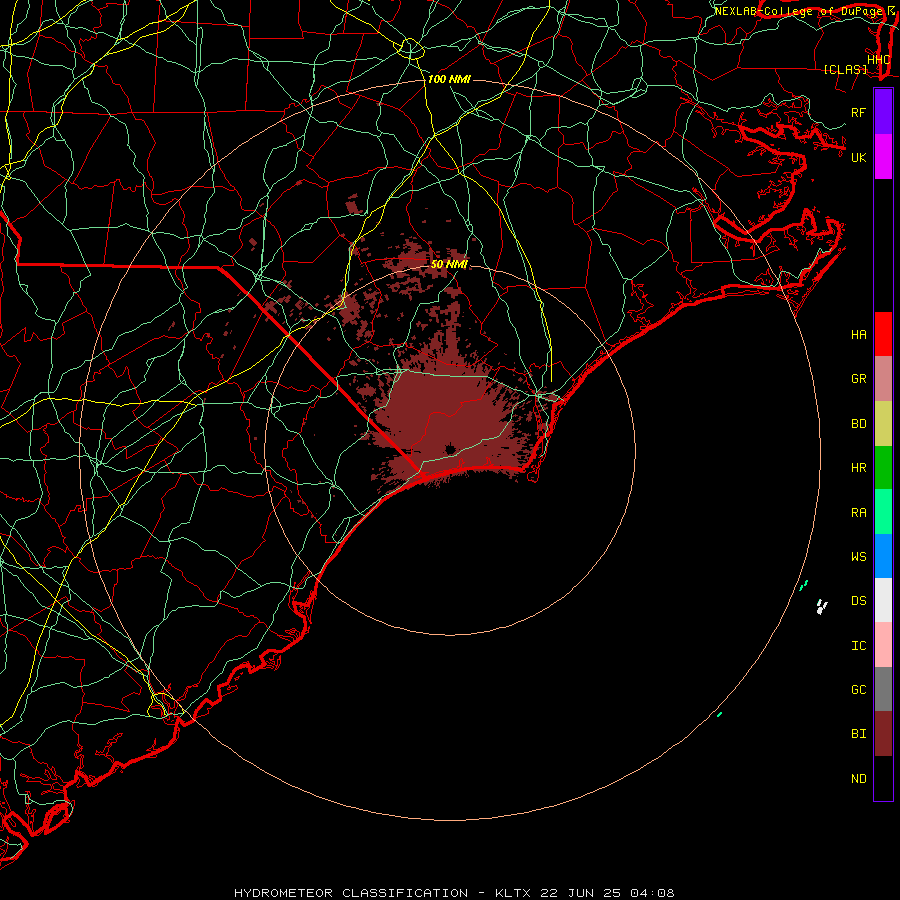Click the WS legend label

(x=858, y=557)
